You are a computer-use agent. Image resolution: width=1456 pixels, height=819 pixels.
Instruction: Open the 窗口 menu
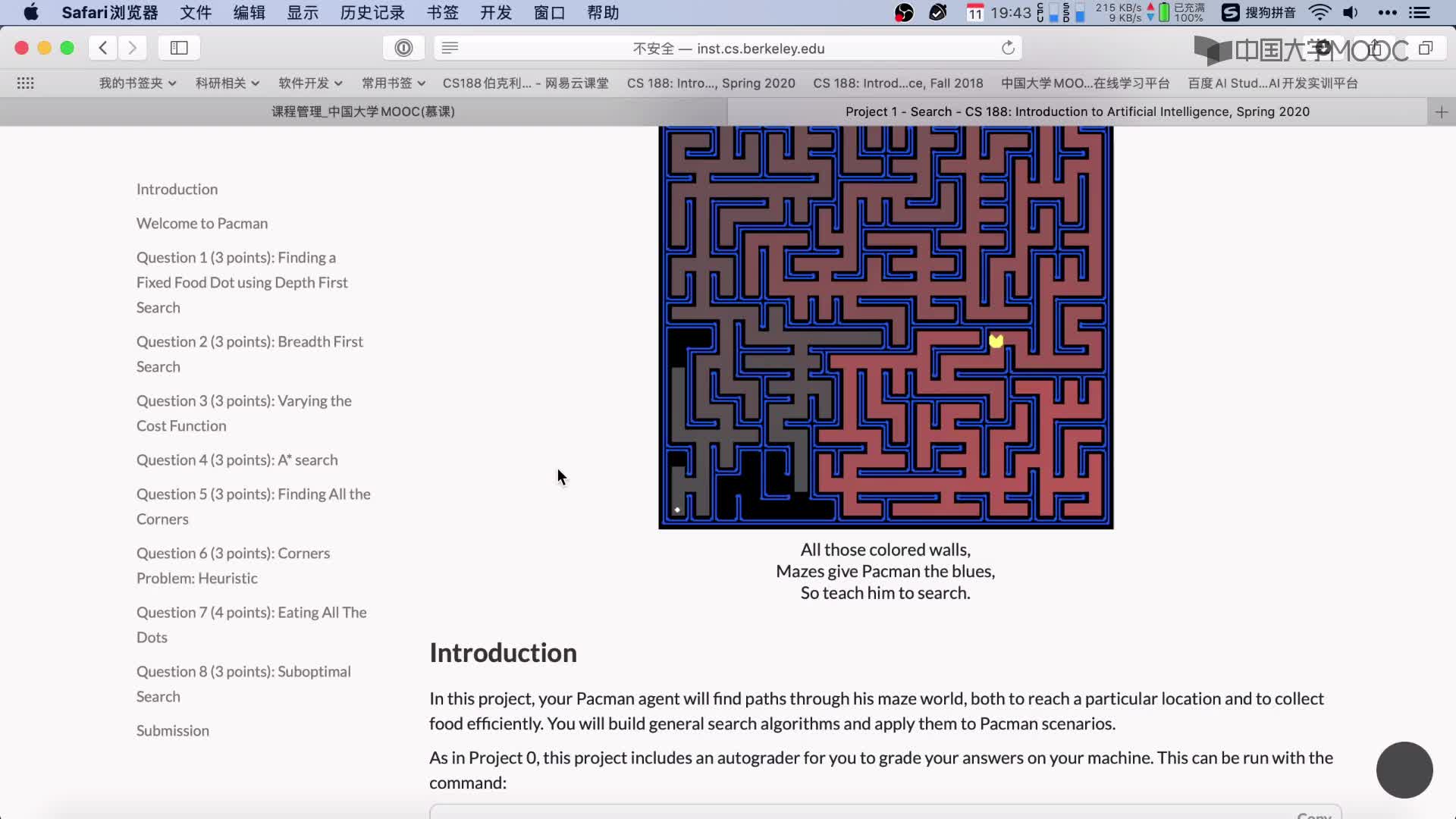[550, 12]
